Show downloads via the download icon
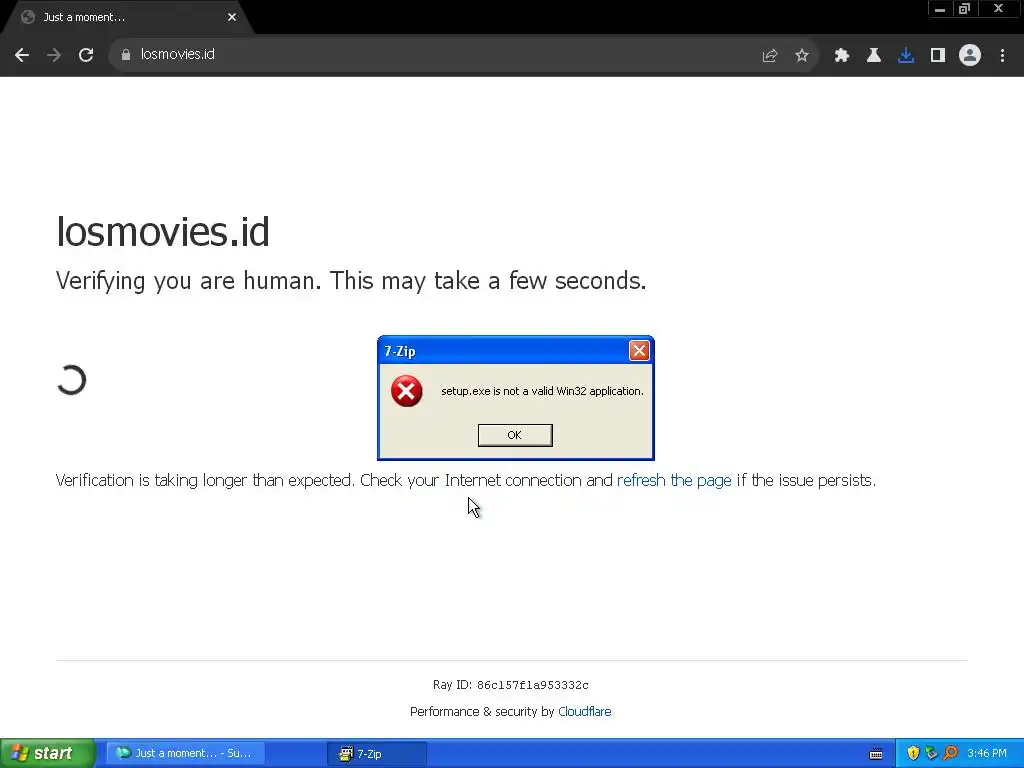The width and height of the screenshot is (1024, 768). (906, 56)
